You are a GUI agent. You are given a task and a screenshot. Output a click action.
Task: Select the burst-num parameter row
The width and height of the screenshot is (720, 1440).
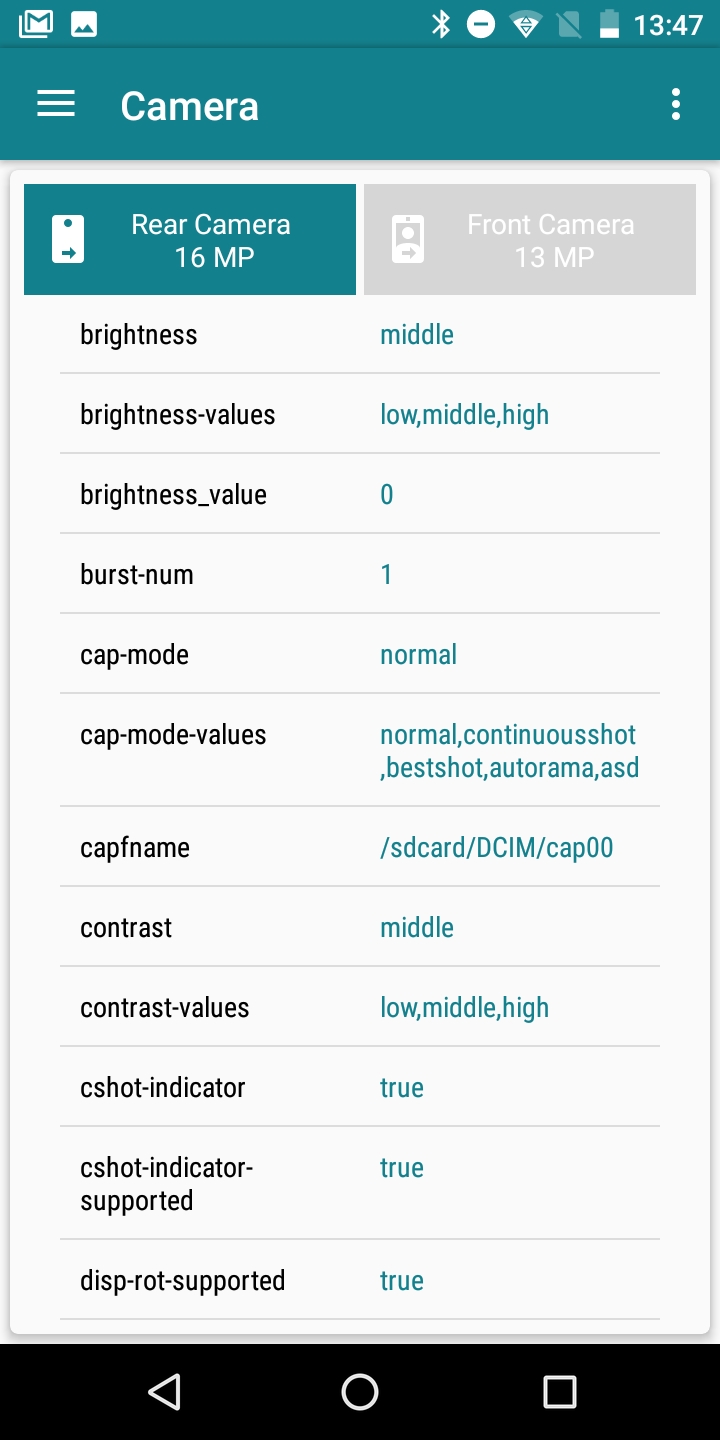359,574
